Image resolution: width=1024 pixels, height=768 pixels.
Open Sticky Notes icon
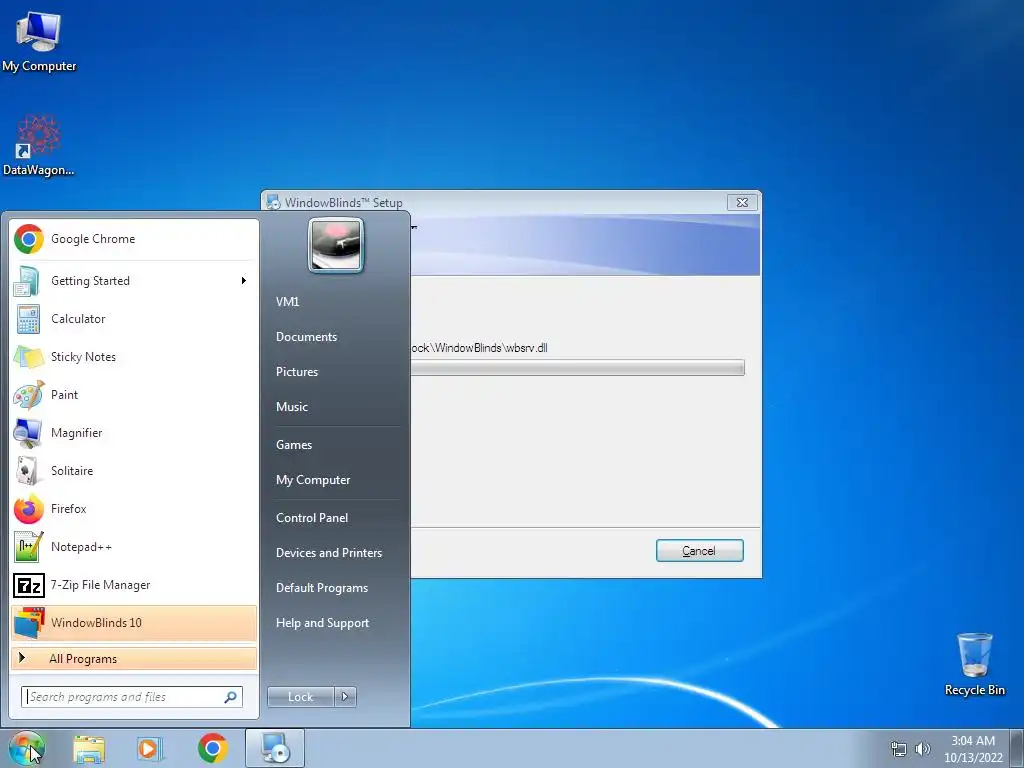28,357
